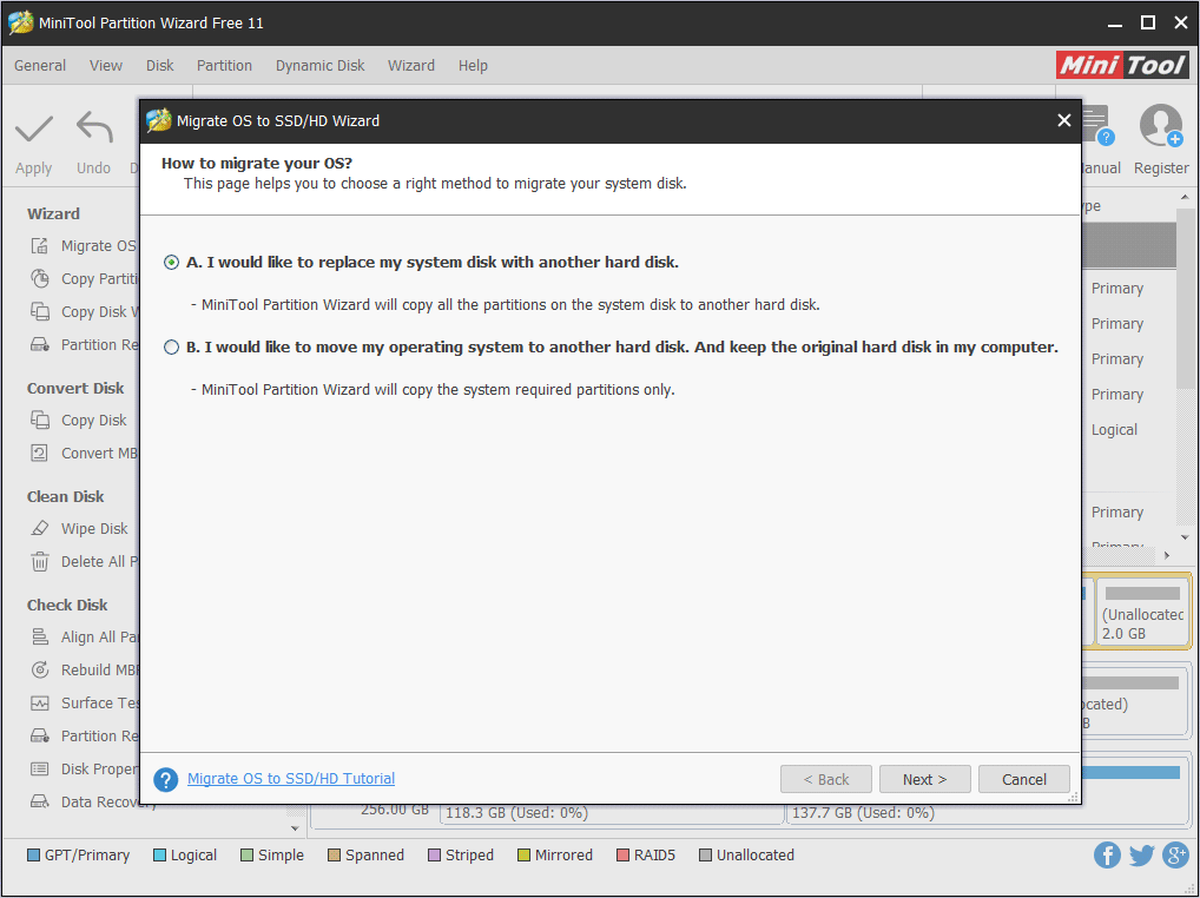
Task: Click the RAID5 legend color swatch
Action: pyautogui.click(x=623, y=856)
